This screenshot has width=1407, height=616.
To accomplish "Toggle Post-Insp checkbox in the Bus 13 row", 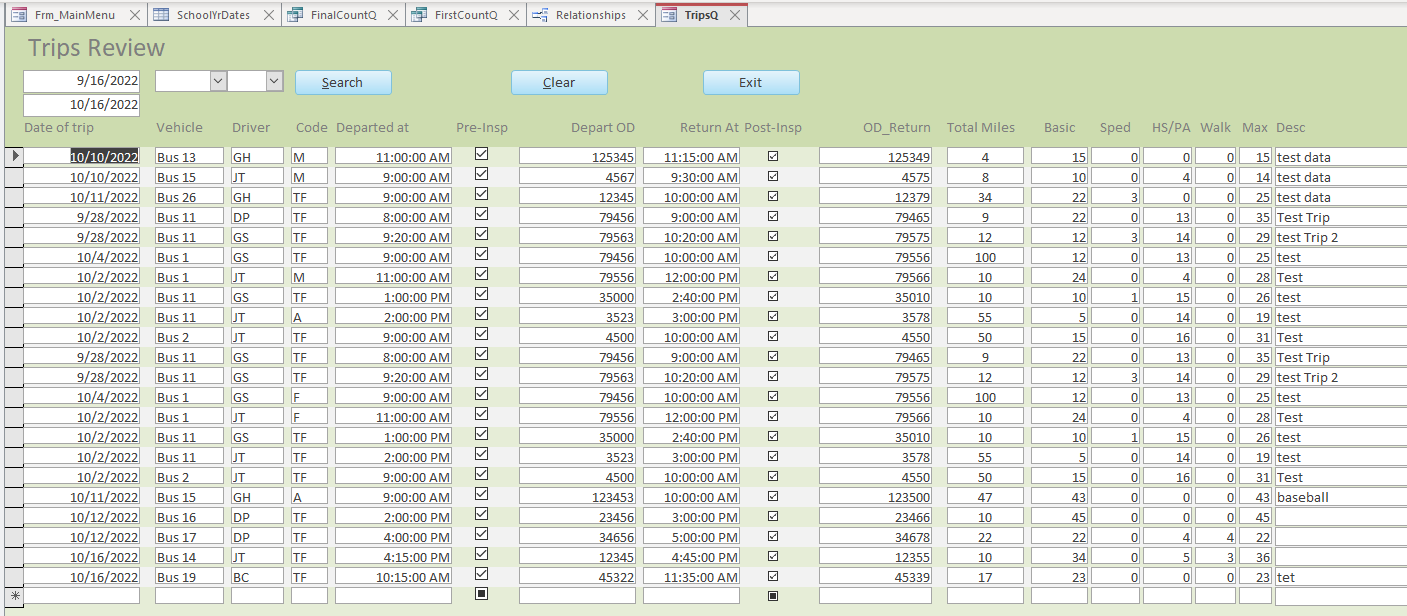I will tap(773, 156).
